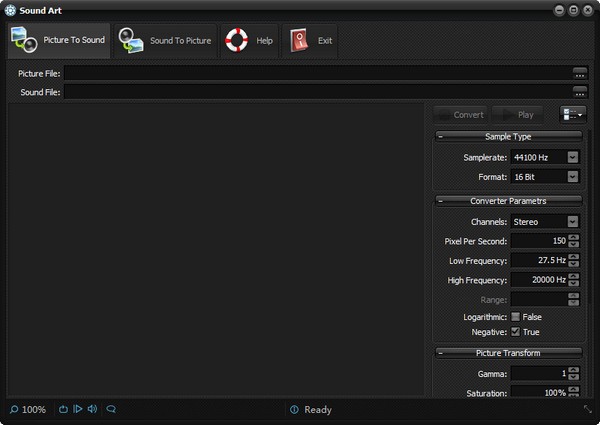Click the Pixel Per Second value field

538,241
